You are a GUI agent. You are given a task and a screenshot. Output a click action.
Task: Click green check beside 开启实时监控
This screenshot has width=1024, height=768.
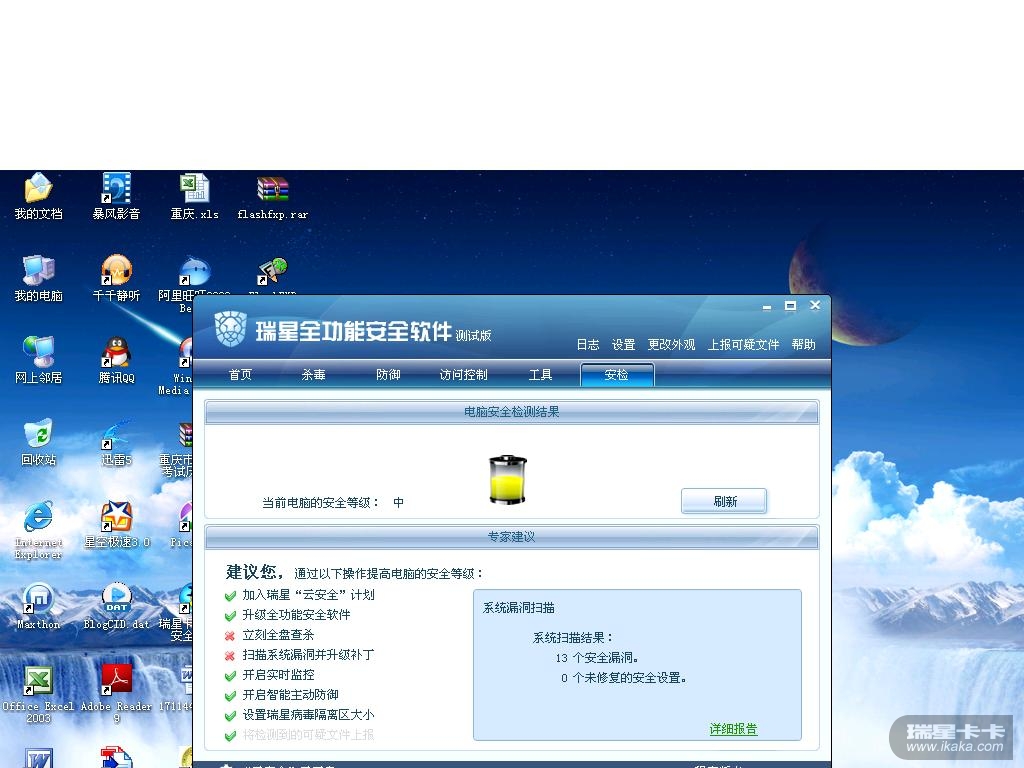coord(230,676)
